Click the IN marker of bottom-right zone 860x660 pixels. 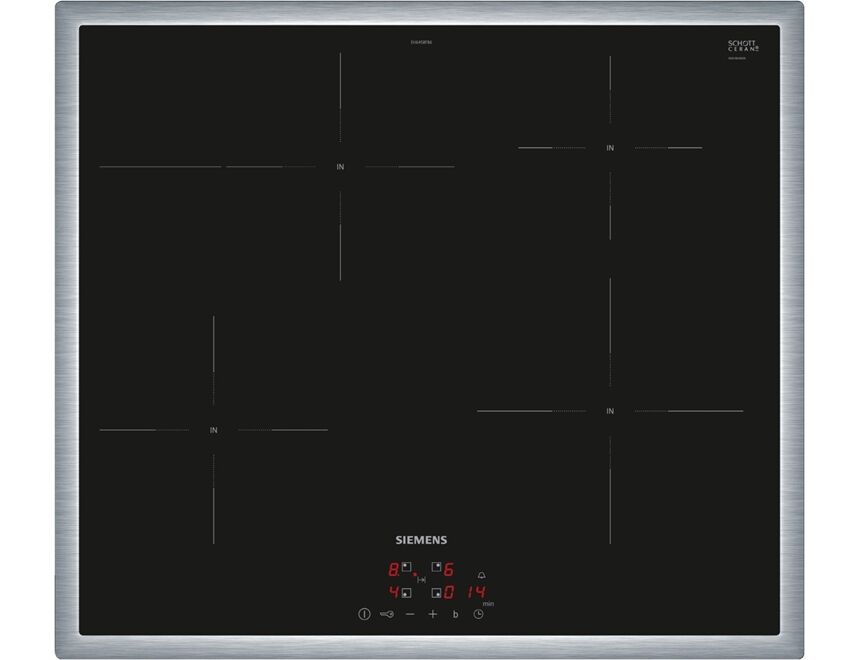click(610, 411)
